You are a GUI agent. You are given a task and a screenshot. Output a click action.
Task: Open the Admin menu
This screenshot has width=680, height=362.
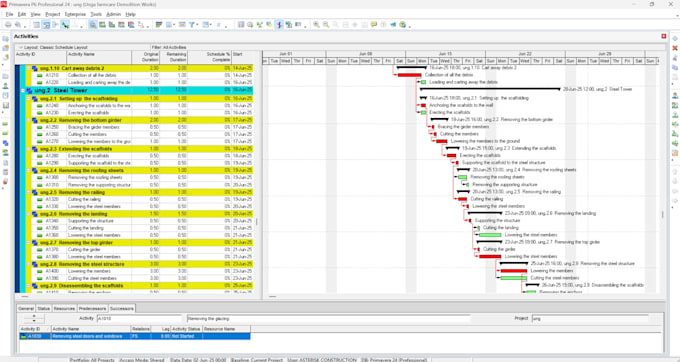[114, 14]
